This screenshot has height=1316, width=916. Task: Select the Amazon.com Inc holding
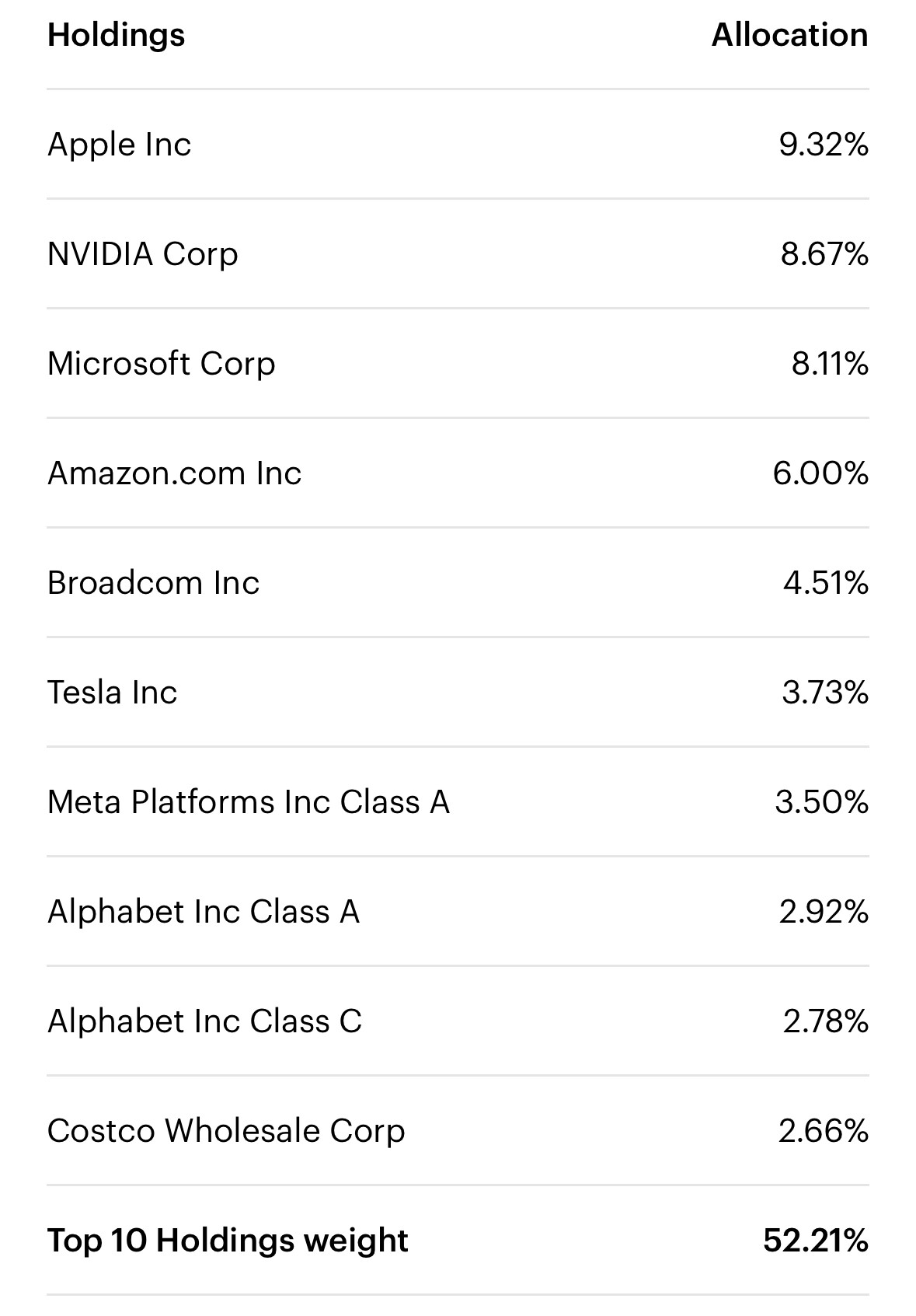click(x=458, y=473)
